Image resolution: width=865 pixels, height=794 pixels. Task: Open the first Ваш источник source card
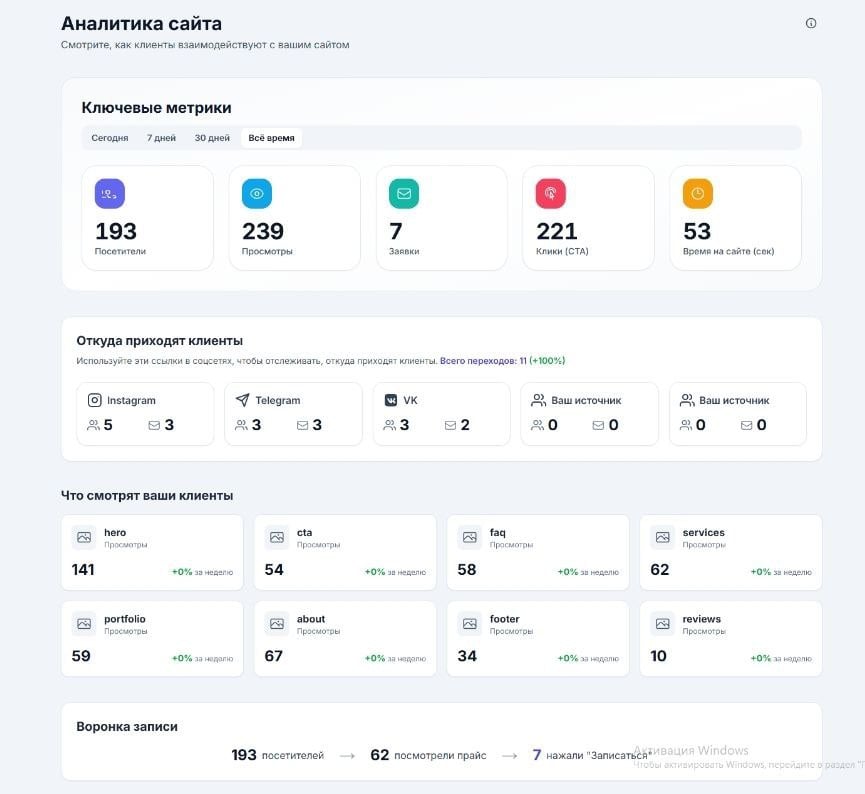click(x=589, y=413)
